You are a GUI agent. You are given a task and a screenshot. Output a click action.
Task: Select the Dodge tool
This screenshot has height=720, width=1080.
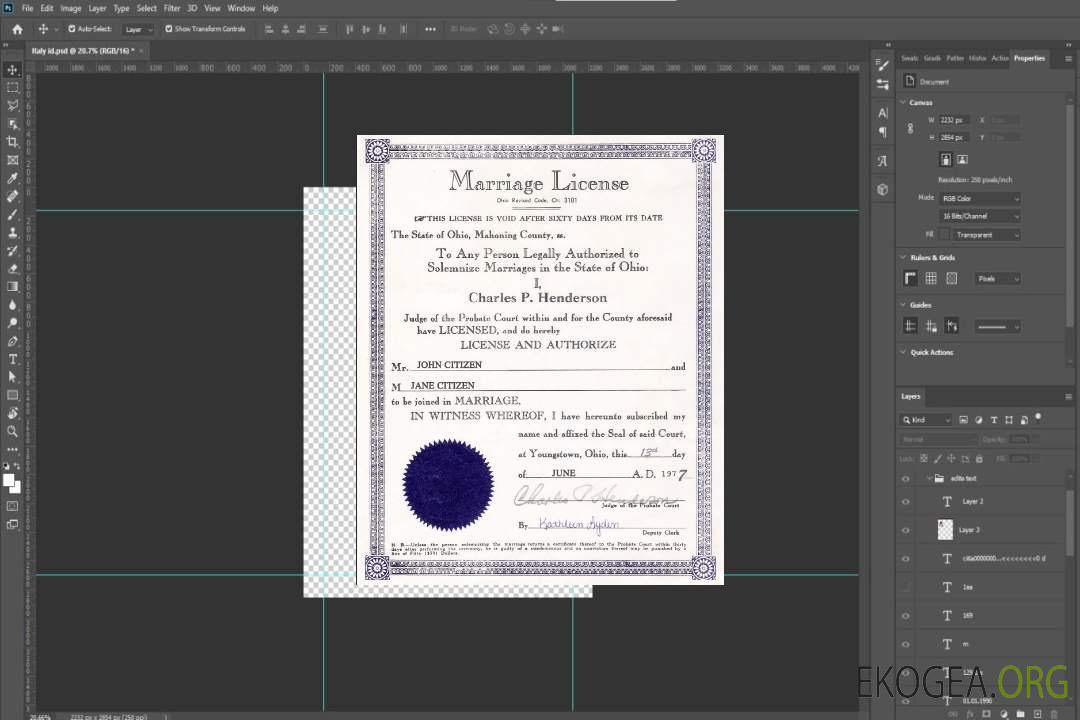click(x=12, y=322)
